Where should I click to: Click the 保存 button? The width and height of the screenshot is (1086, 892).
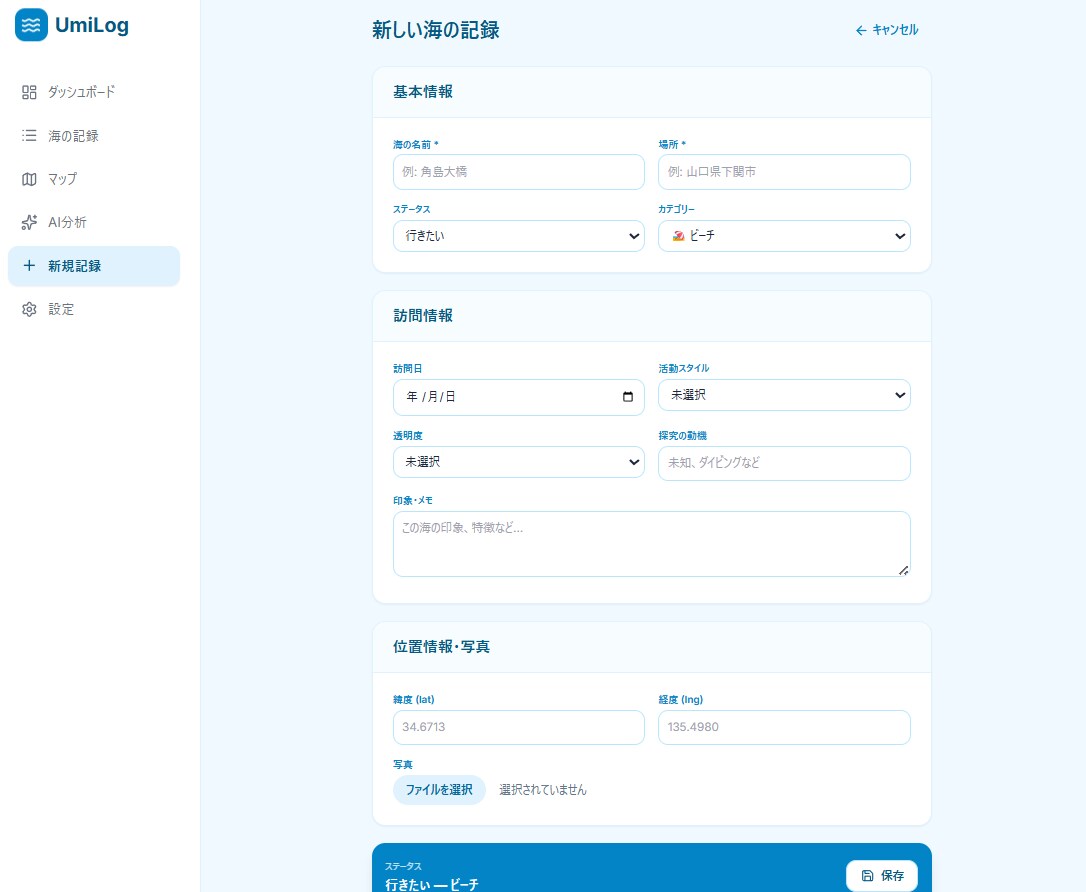[x=882, y=875]
